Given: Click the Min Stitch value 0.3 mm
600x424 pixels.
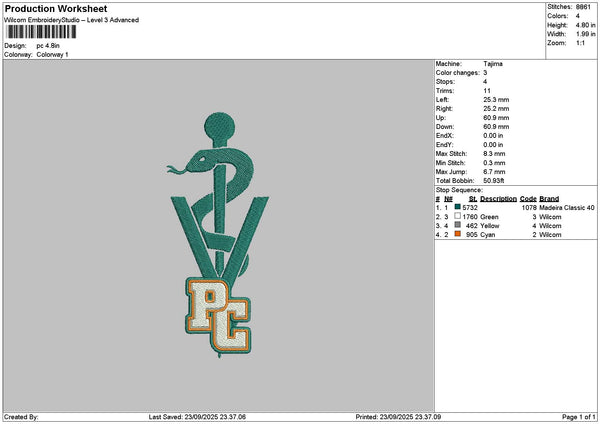Looking at the screenshot, I should pyautogui.click(x=494, y=163).
